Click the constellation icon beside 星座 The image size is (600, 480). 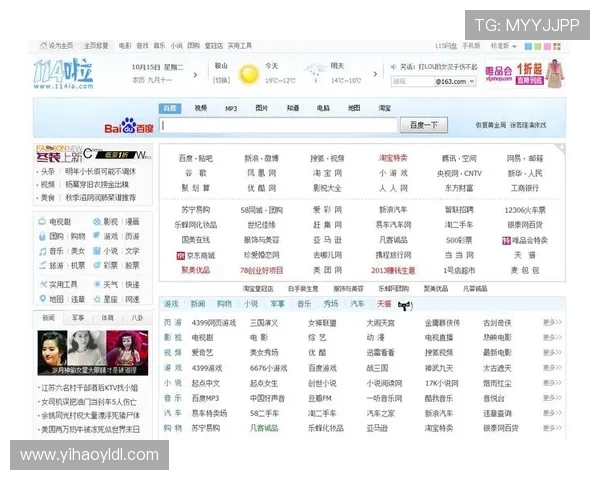[x=97, y=299]
